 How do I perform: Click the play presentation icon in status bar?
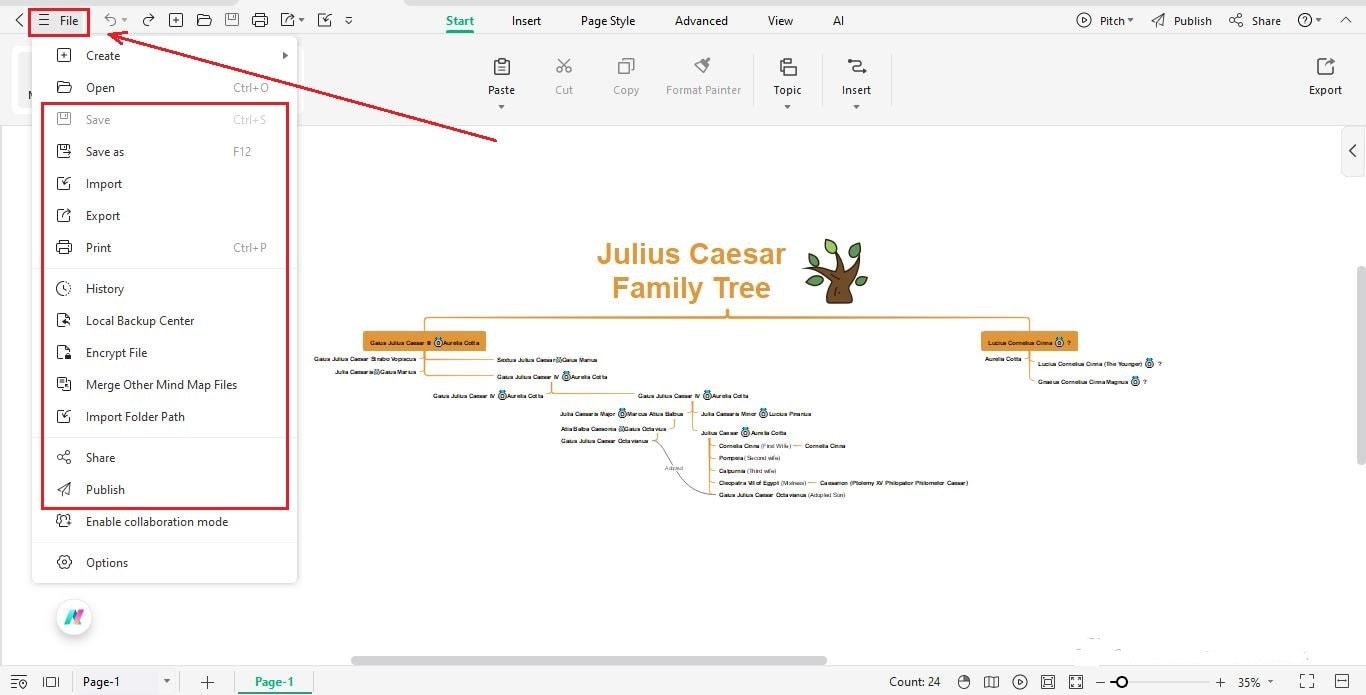coord(1019,682)
